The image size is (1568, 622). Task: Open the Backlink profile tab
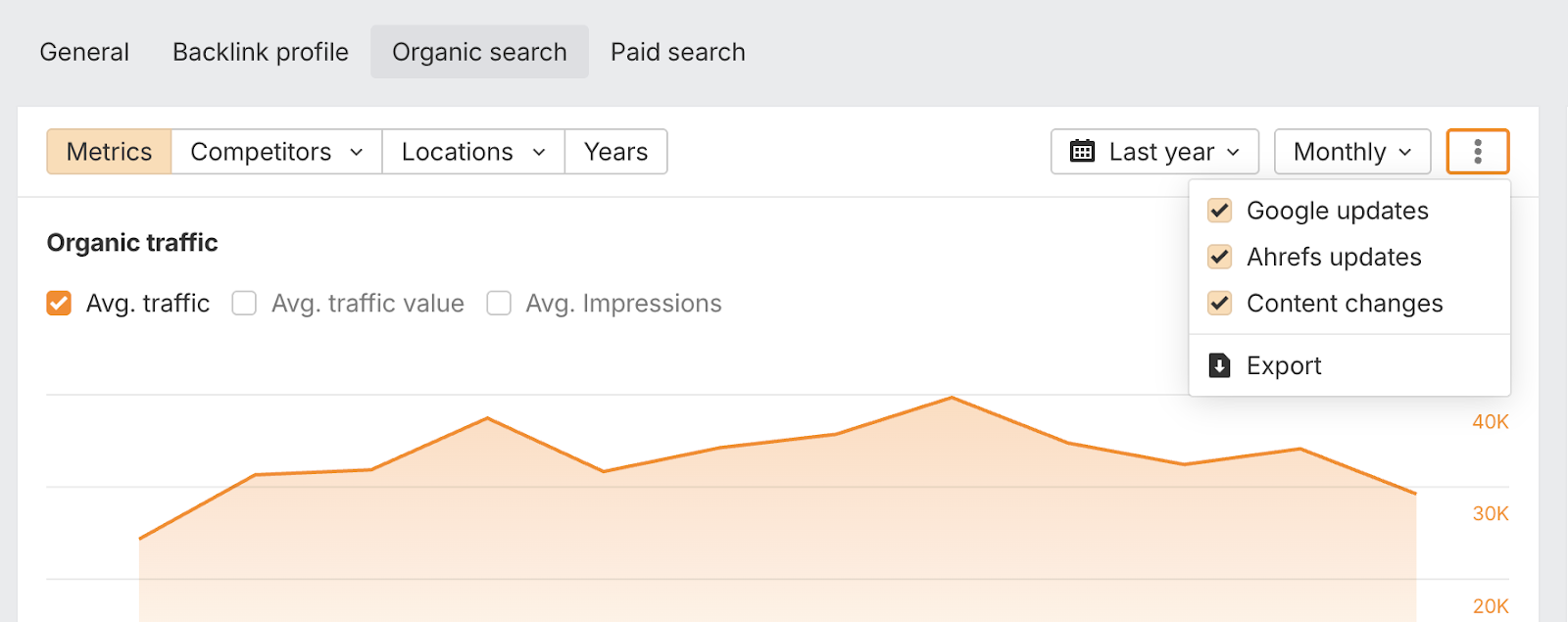click(261, 52)
